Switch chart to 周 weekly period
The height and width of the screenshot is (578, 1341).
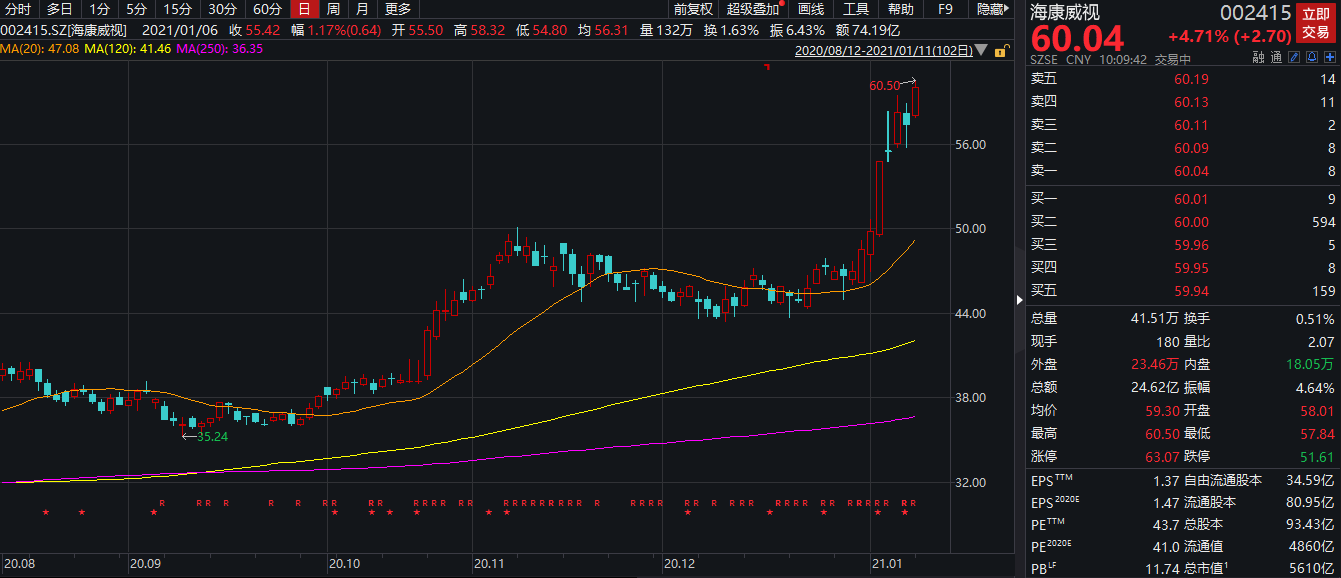333,9
